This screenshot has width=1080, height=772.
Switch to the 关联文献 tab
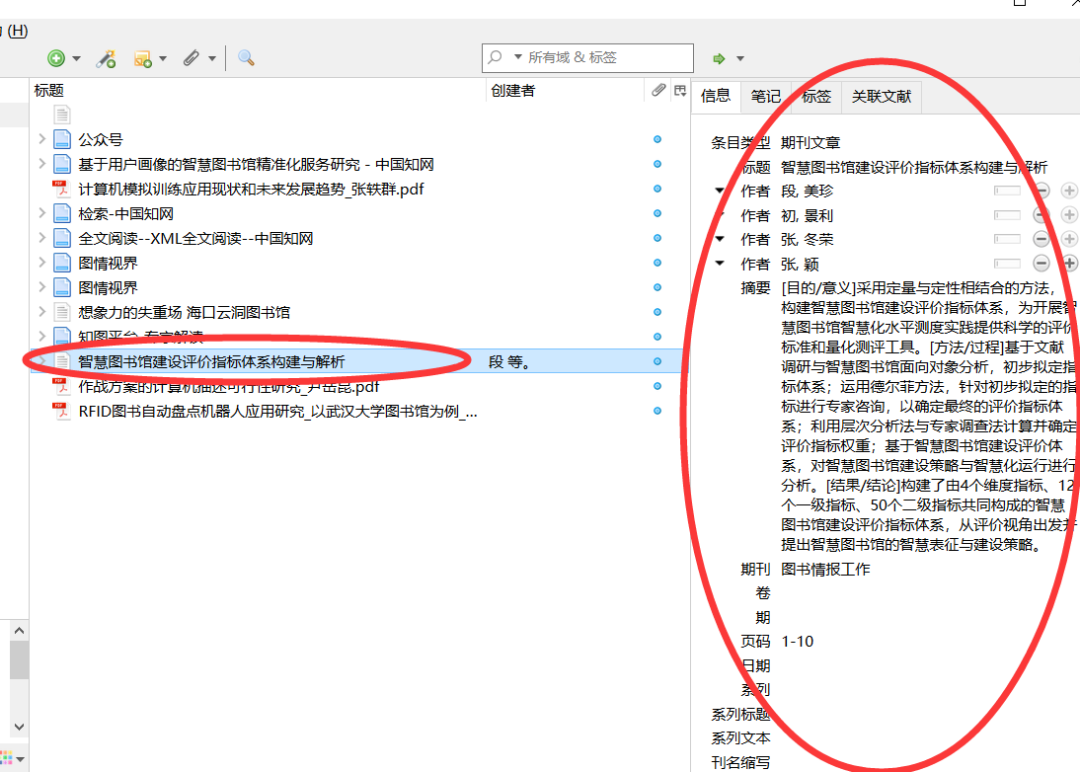coord(881,96)
